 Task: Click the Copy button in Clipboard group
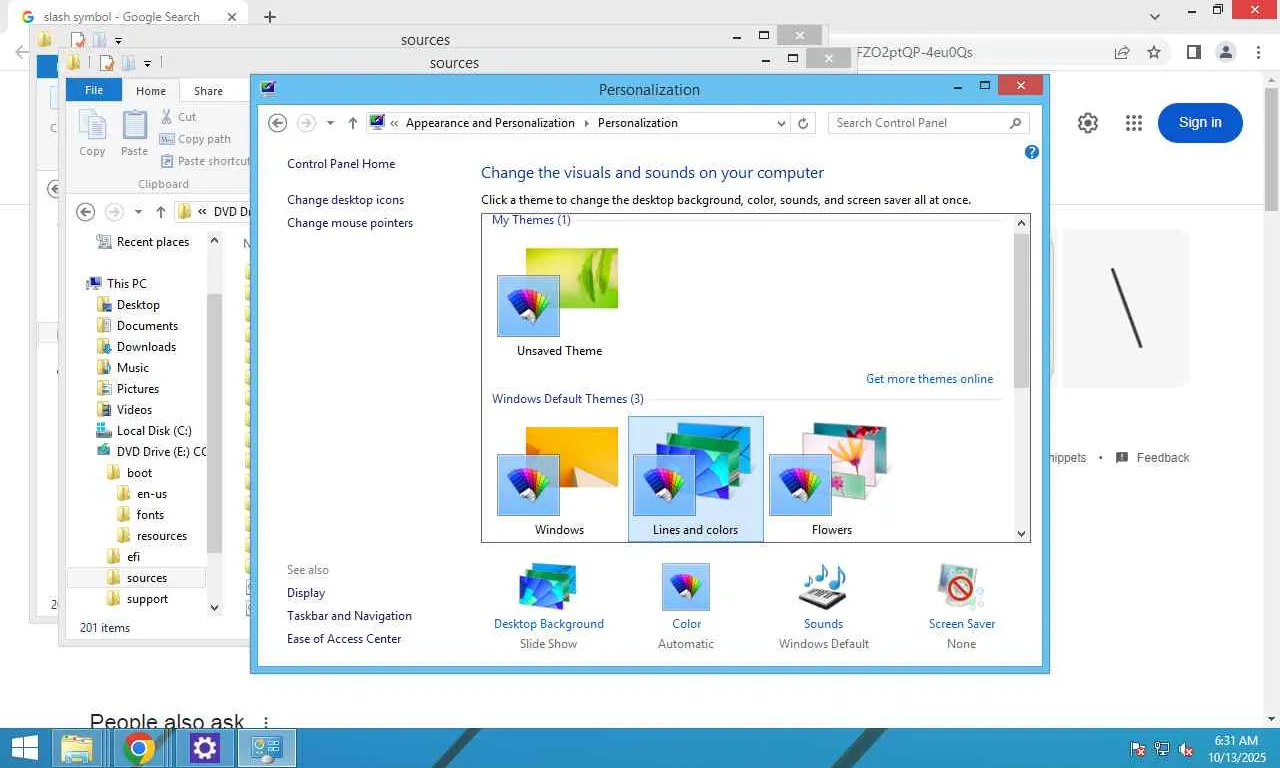92,133
